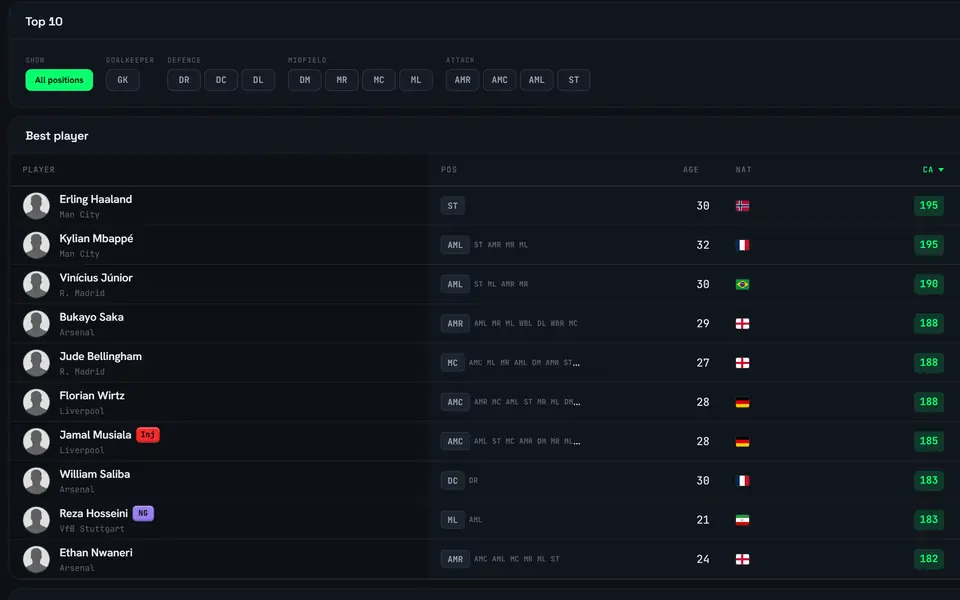
Task: Filter by the MC position chip
Action: coord(379,80)
